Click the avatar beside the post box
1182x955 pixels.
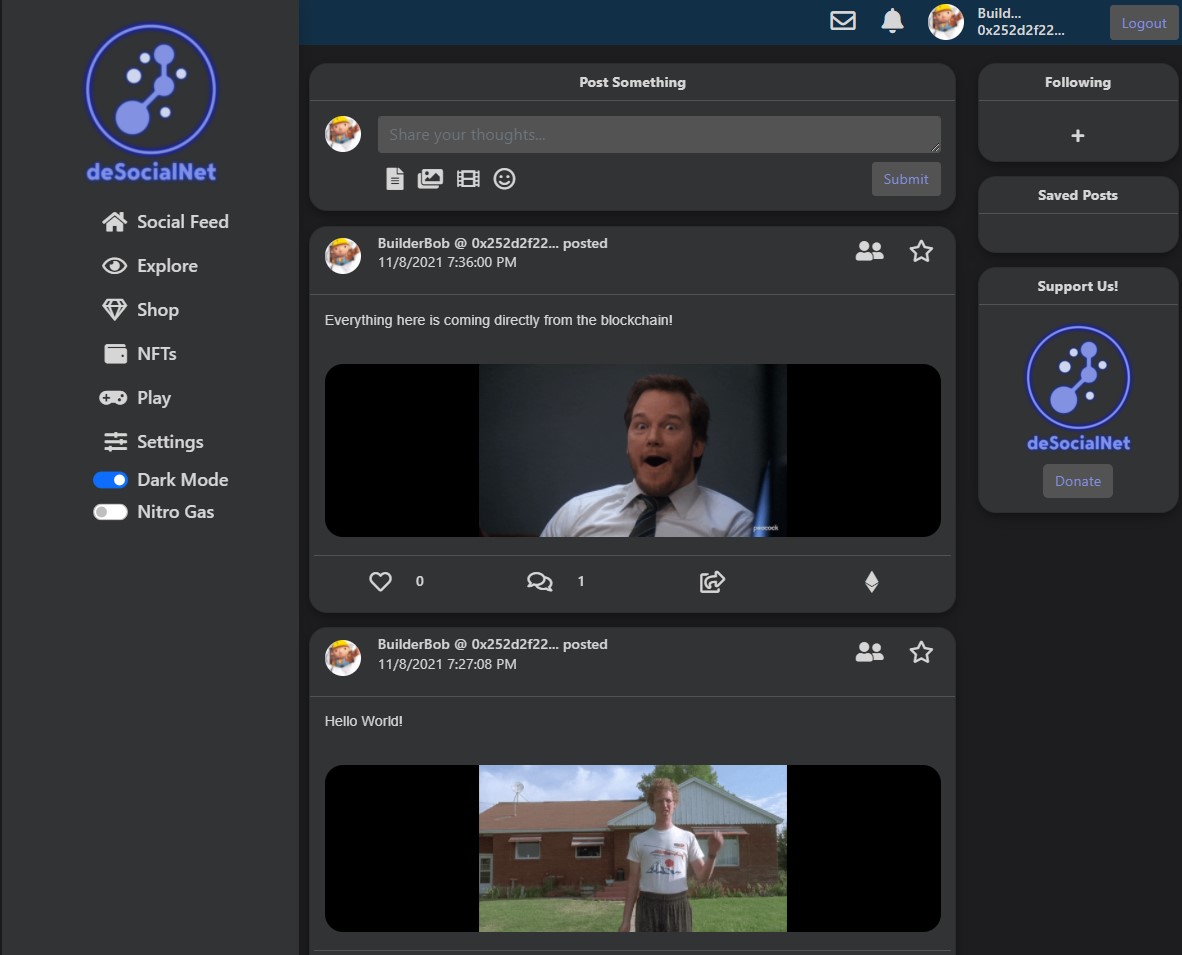[x=343, y=134]
